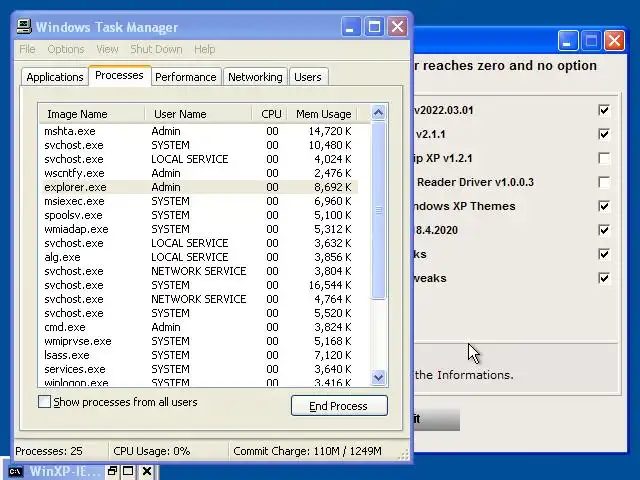Click the End Process button

coord(339,406)
